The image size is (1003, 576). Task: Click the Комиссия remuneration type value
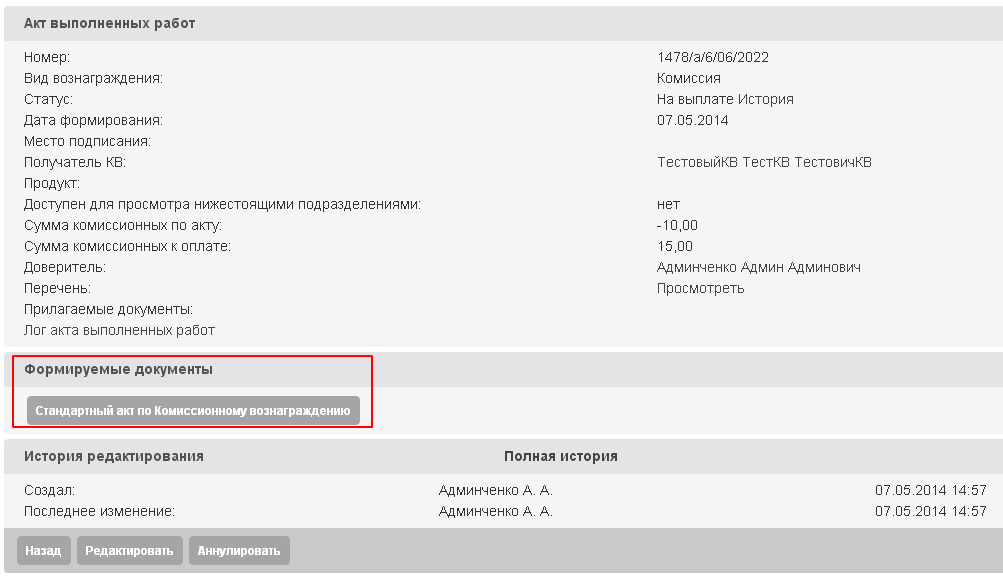coord(688,79)
